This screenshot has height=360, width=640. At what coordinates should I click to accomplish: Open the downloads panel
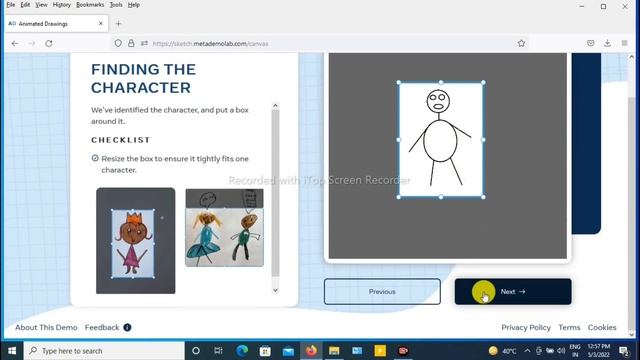(x=607, y=43)
